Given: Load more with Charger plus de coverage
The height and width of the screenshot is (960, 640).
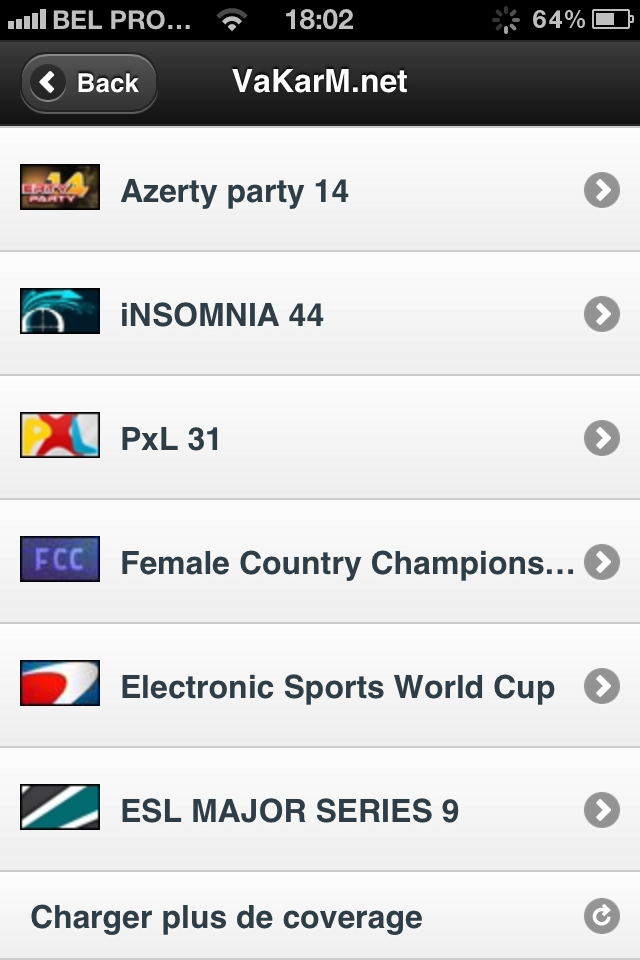Looking at the screenshot, I should pyautogui.click(x=227, y=917).
